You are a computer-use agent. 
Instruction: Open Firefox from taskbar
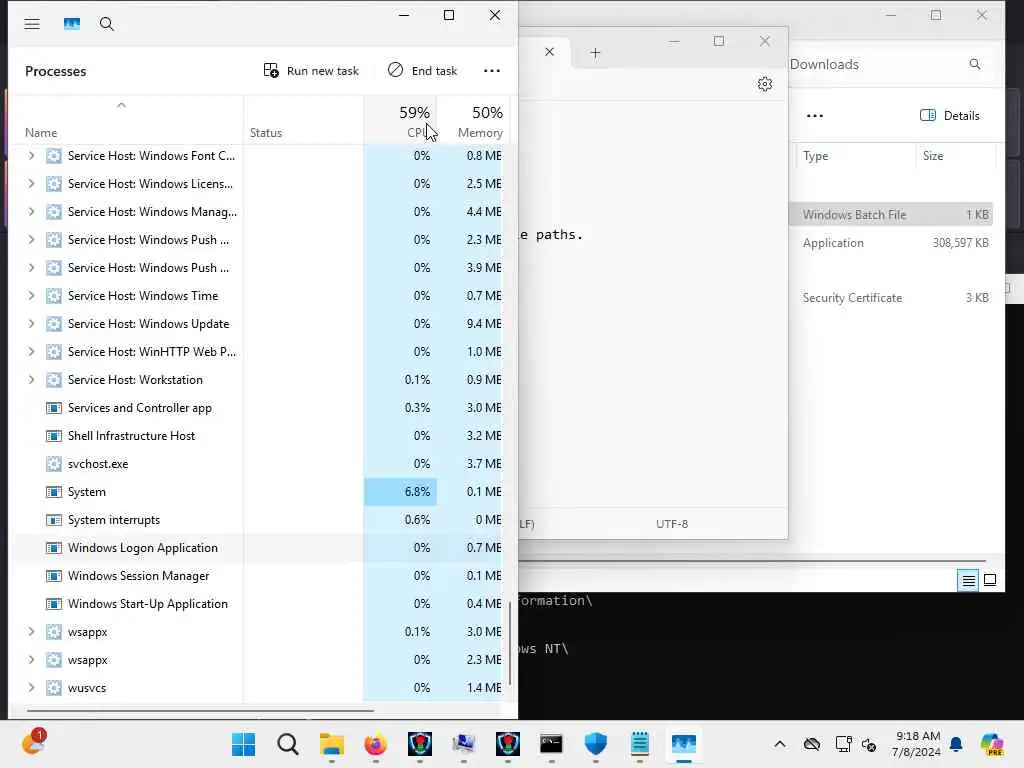[376, 744]
